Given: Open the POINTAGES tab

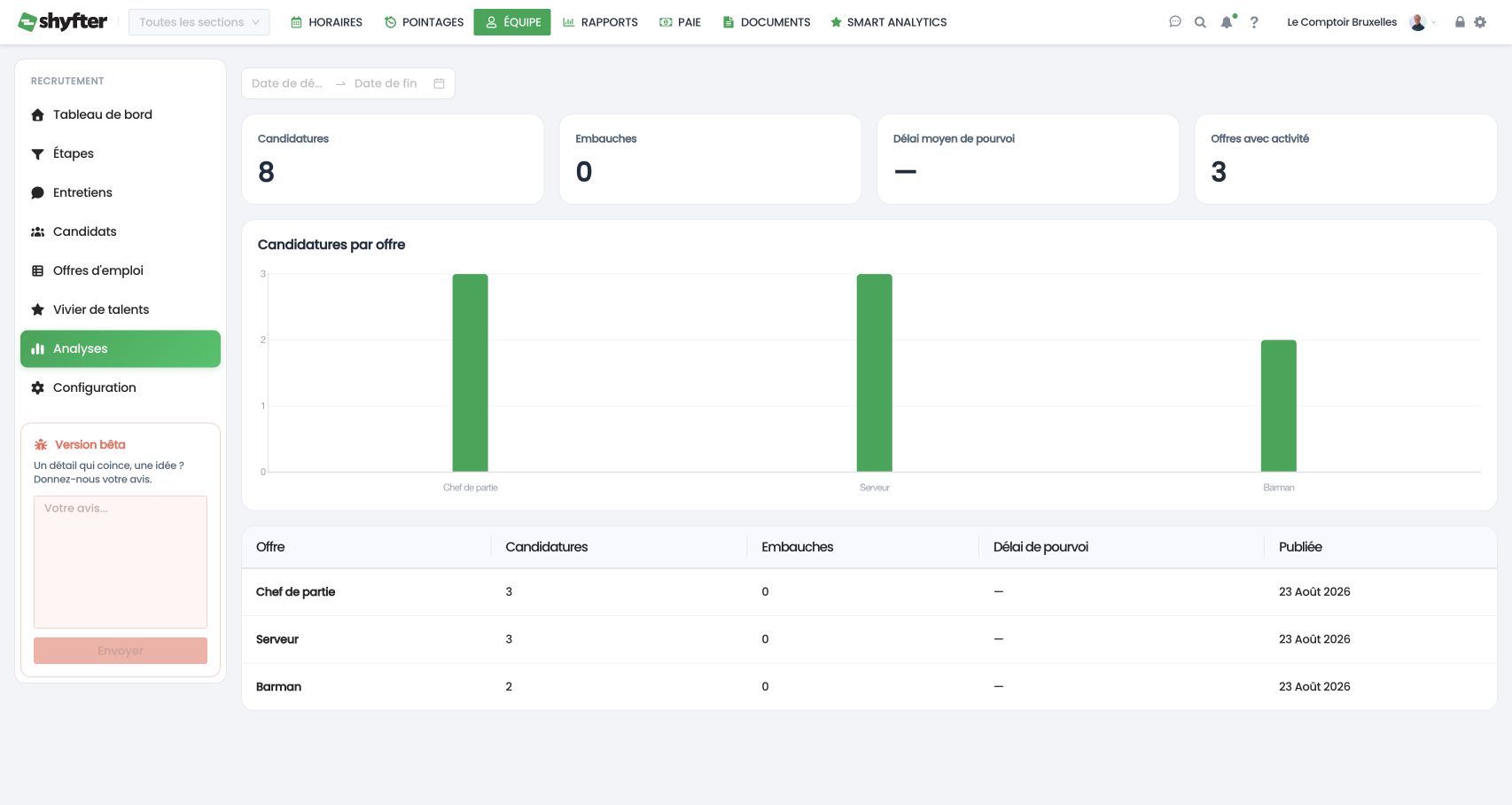Looking at the screenshot, I should (x=424, y=22).
